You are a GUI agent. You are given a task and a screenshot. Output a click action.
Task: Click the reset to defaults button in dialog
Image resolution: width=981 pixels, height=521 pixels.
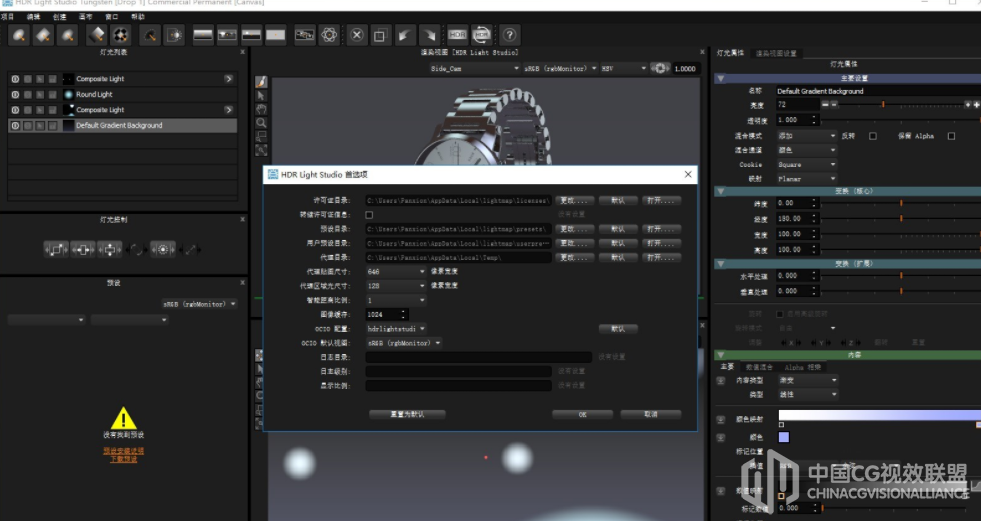(x=407, y=414)
